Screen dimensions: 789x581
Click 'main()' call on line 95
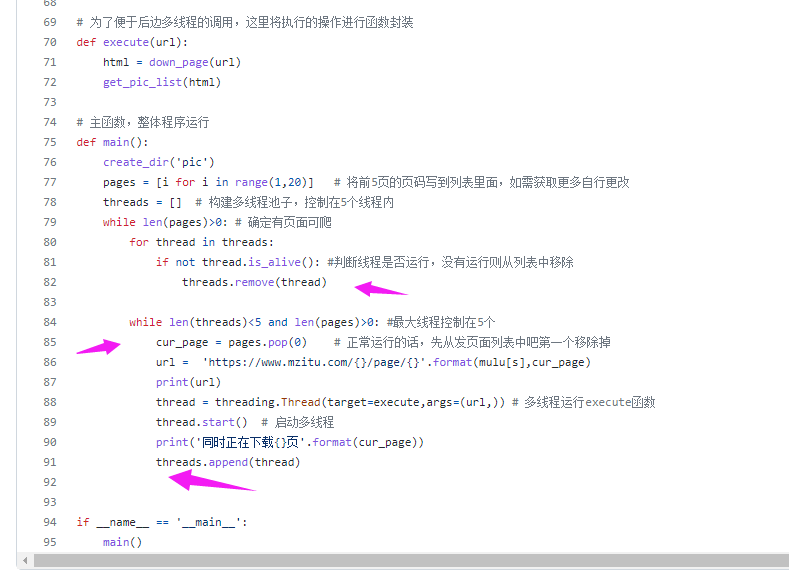pyautogui.click(x=122, y=542)
